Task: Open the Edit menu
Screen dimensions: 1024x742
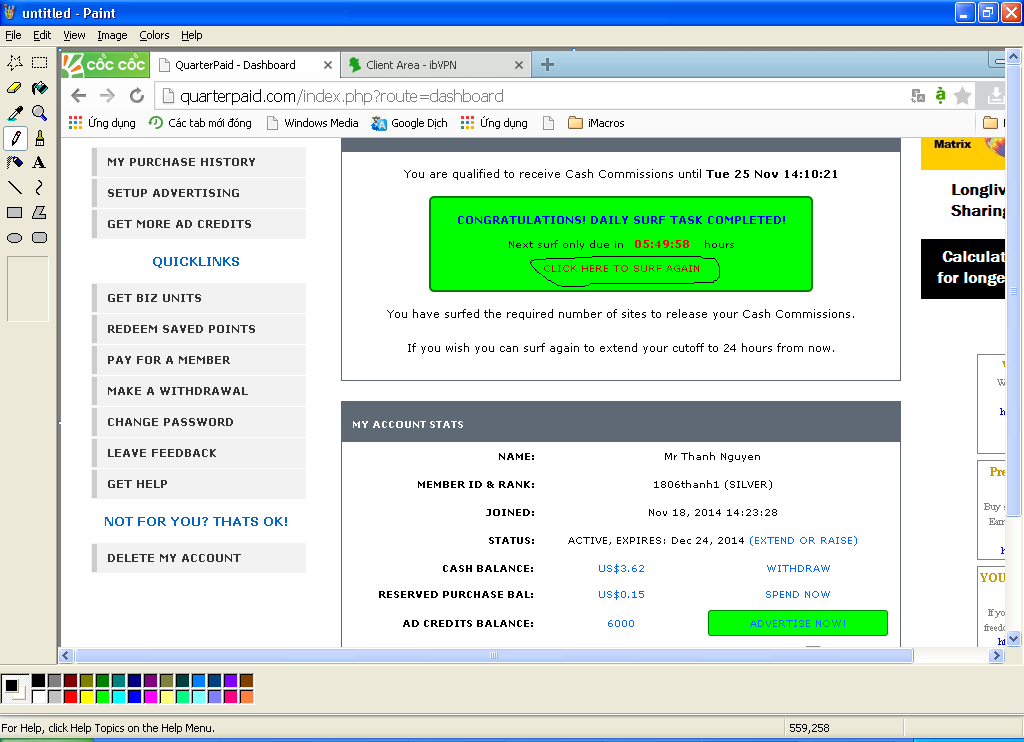Action: click(x=42, y=35)
